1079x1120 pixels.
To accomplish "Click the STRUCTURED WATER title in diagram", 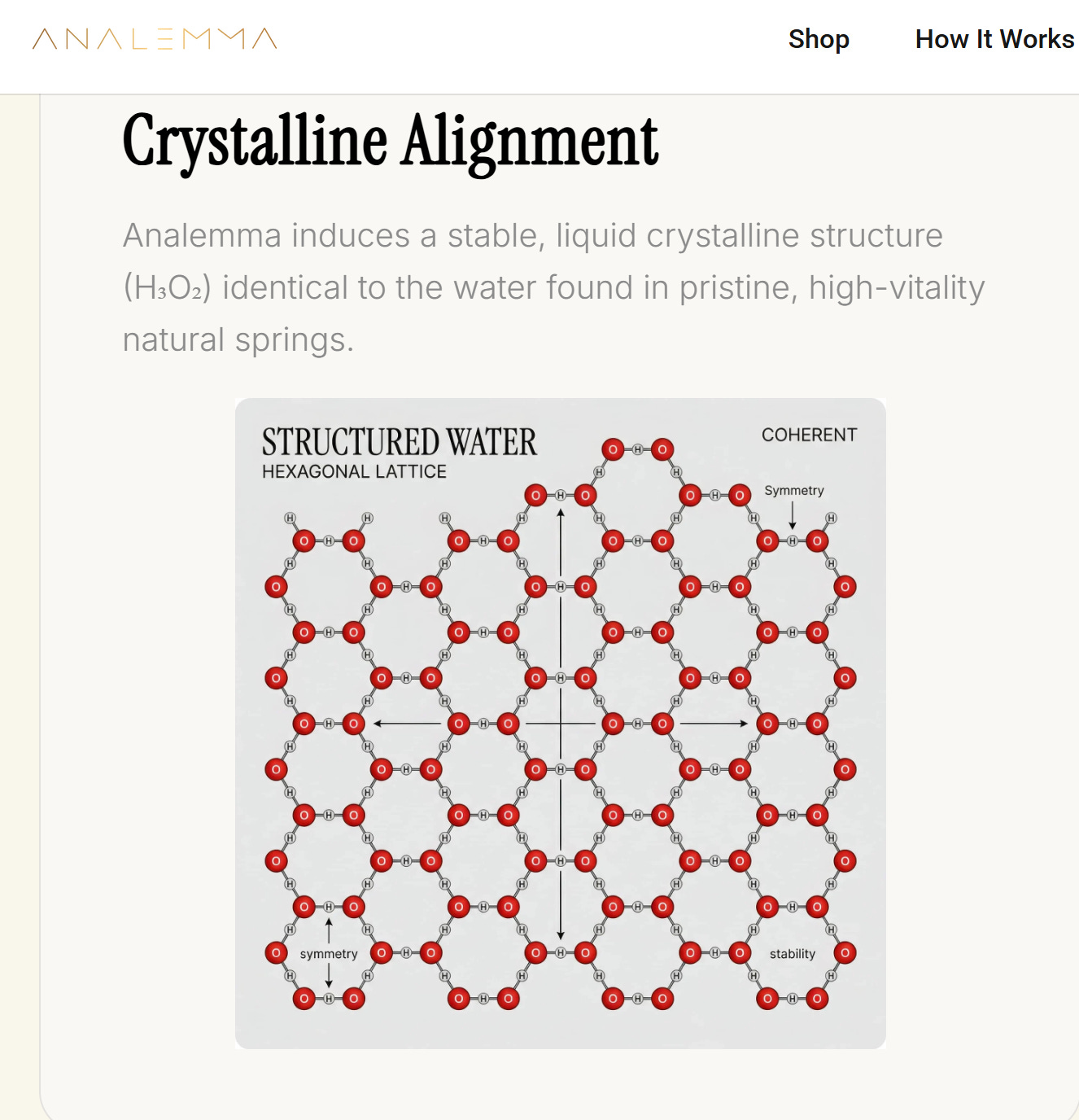I will pos(400,442).
